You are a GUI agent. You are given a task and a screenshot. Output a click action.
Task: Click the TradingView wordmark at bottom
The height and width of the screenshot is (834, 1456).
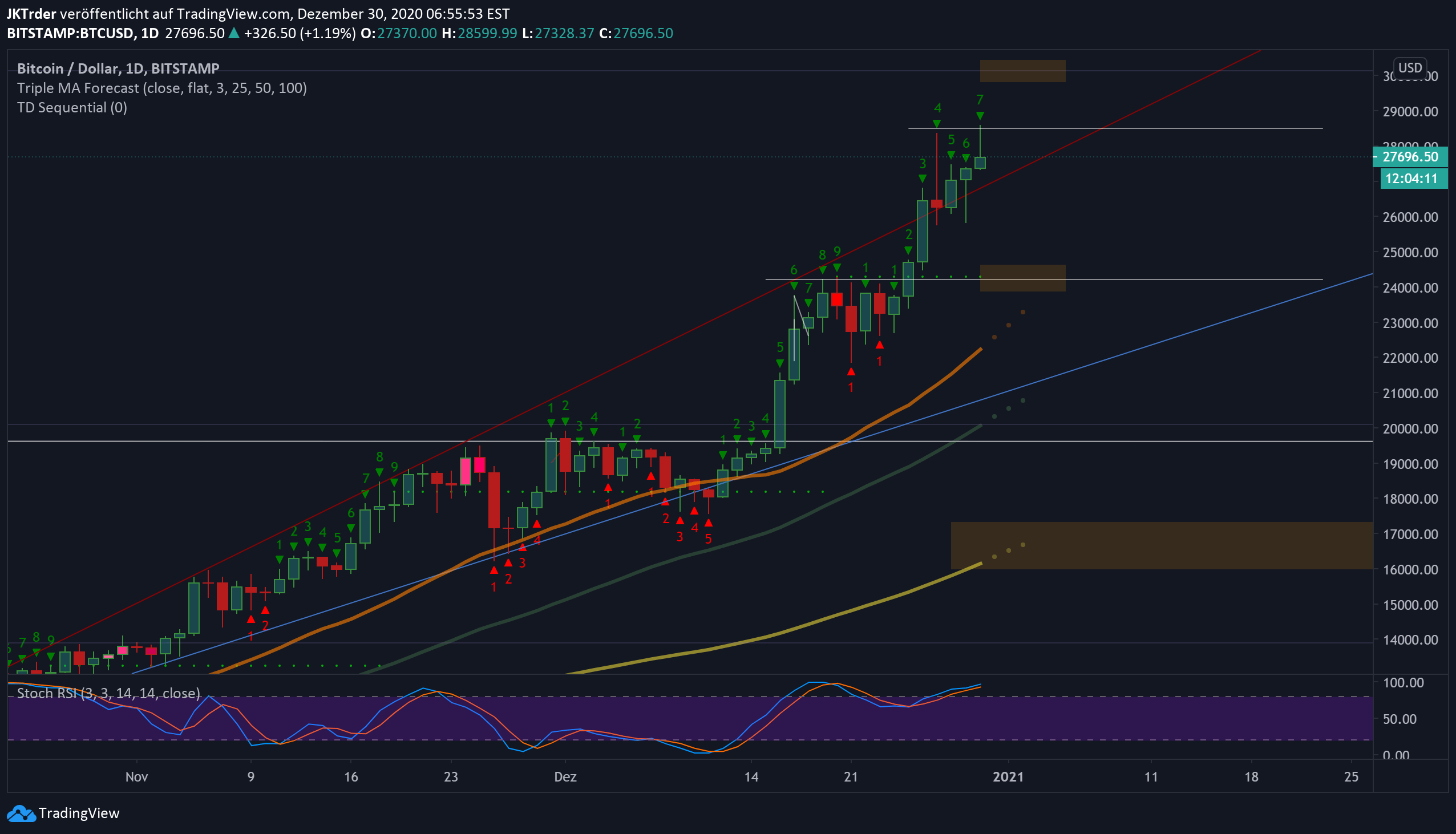[x=79, y=813]
